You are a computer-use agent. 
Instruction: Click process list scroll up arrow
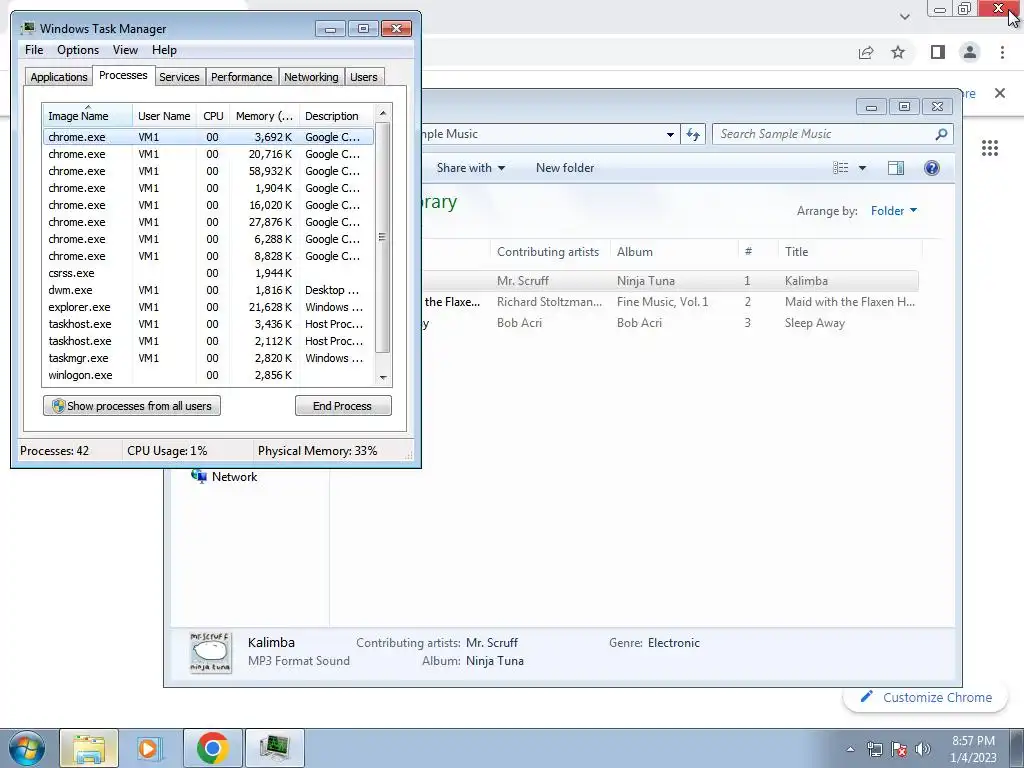tap(383, 113)
